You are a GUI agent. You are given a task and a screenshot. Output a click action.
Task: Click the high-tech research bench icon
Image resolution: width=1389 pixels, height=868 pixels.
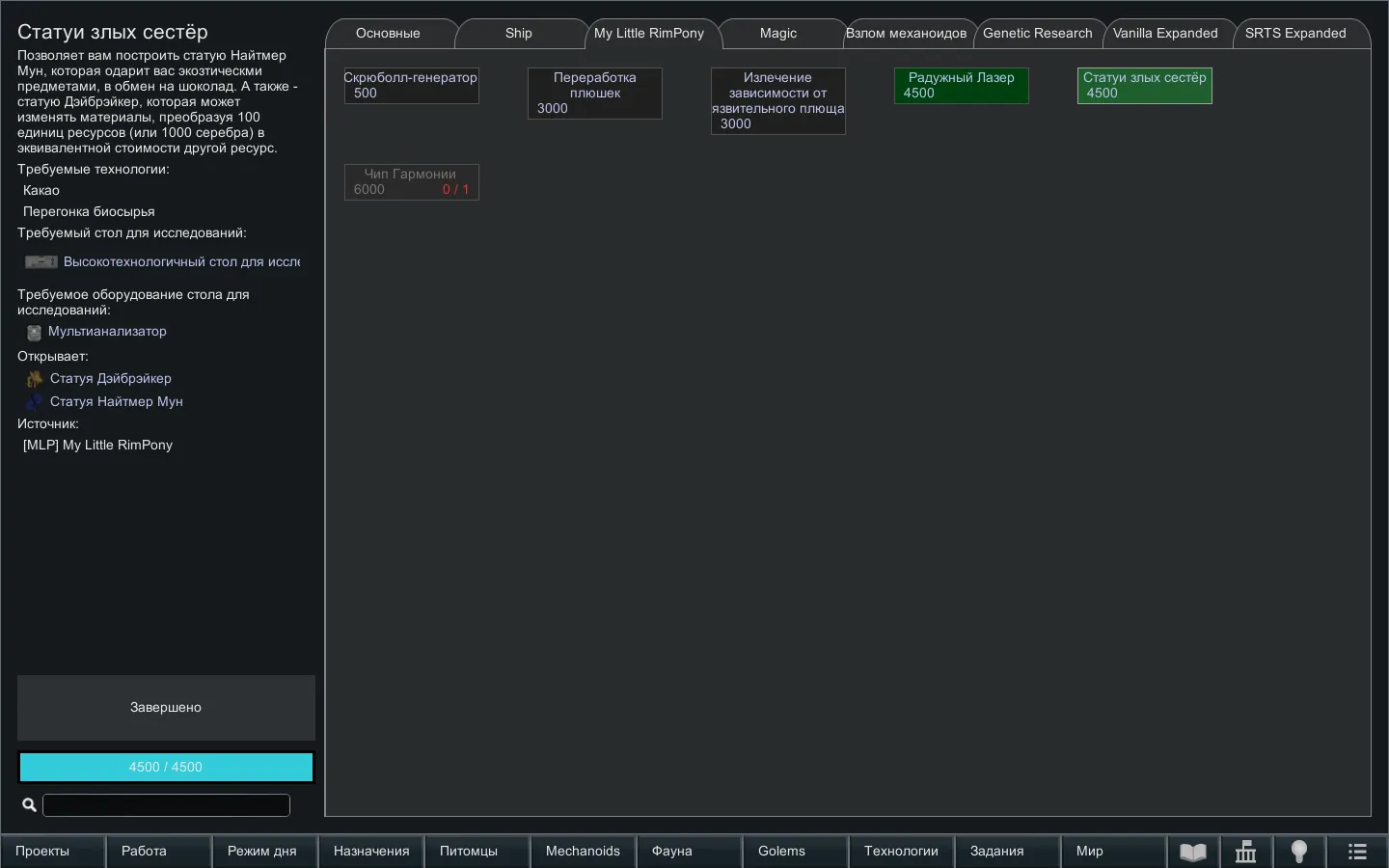[x=41, y=262]
